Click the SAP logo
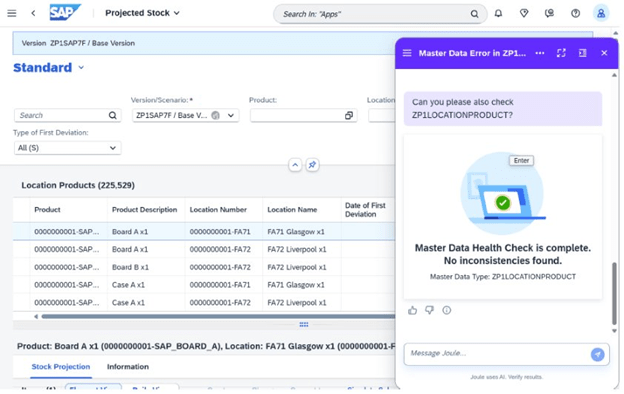The height and width of the screenshot is (394, 624). 65,13
